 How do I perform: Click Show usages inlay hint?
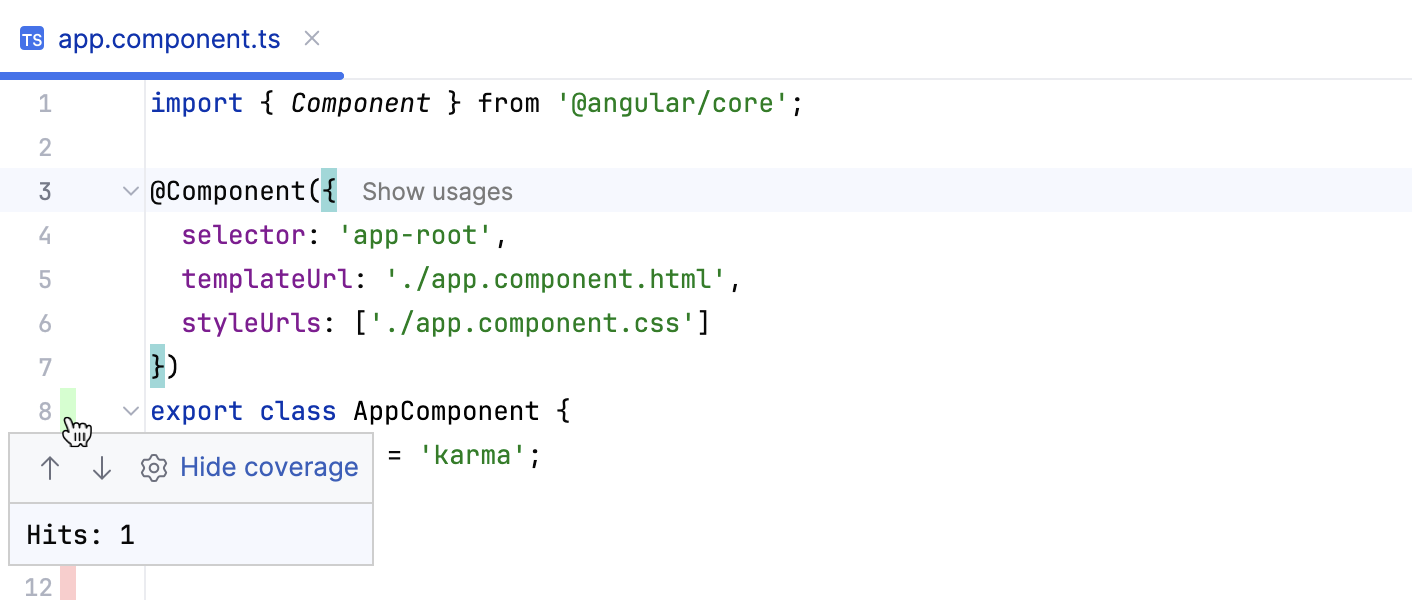[x=437, y=191]
